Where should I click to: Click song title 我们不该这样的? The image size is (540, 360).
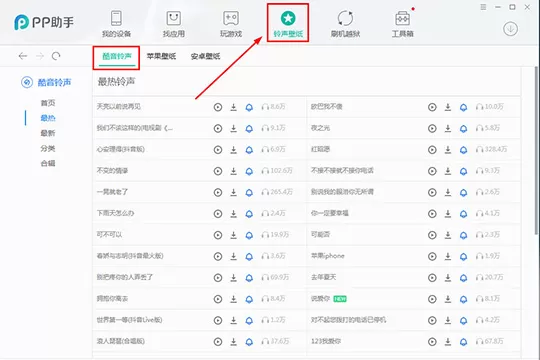pos(135,128)
